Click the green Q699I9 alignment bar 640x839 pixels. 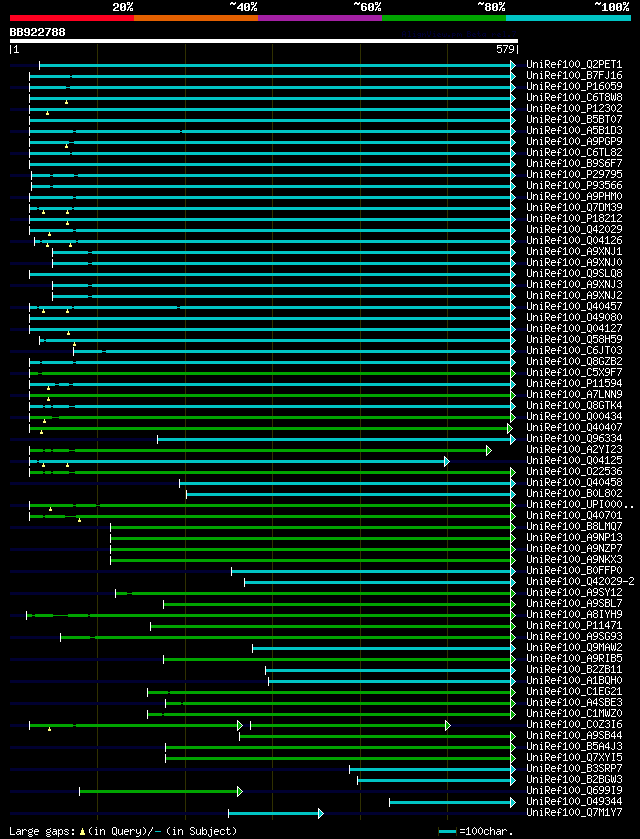coord(159,791)
